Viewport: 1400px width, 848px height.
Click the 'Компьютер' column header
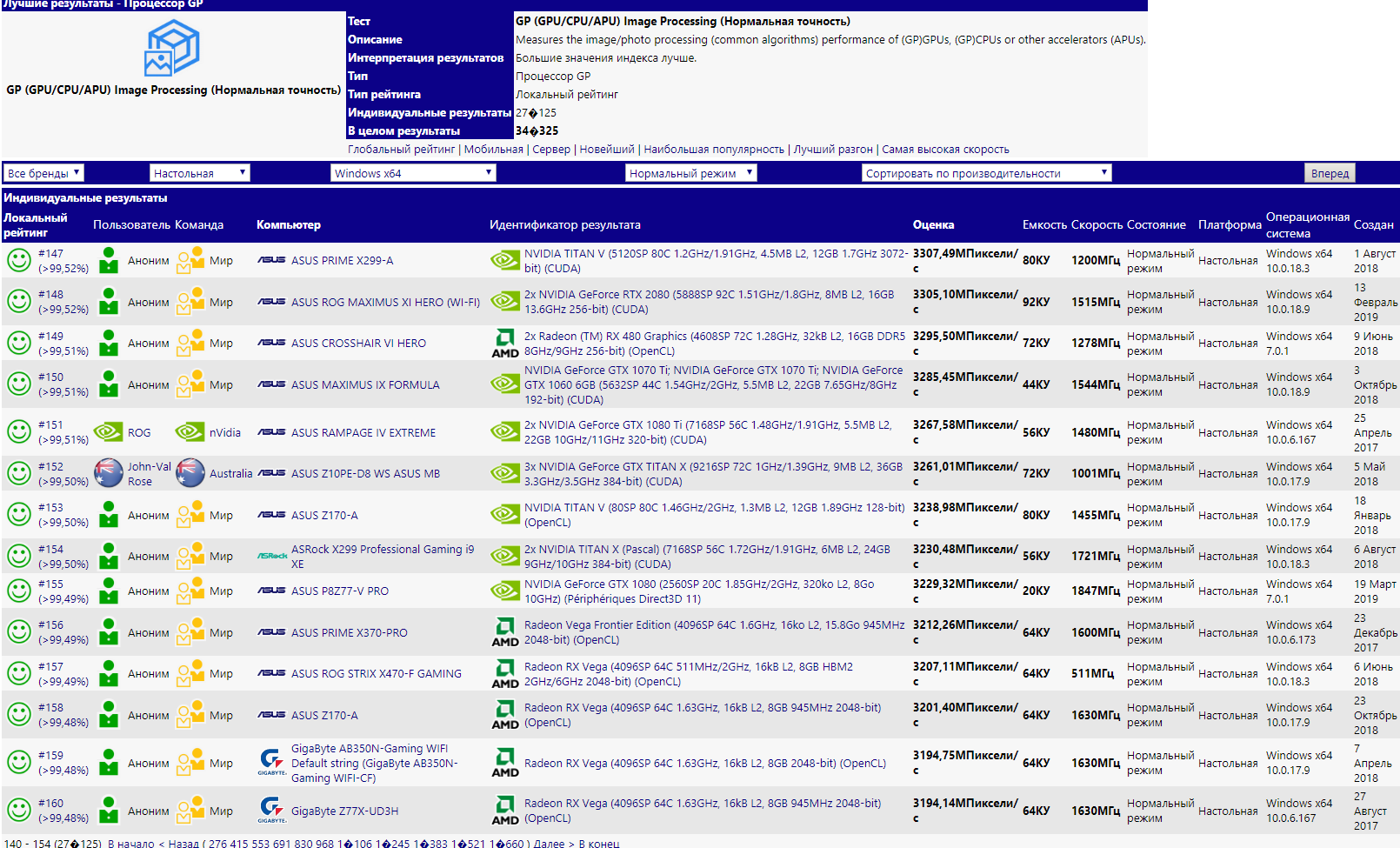coord(289,224)
